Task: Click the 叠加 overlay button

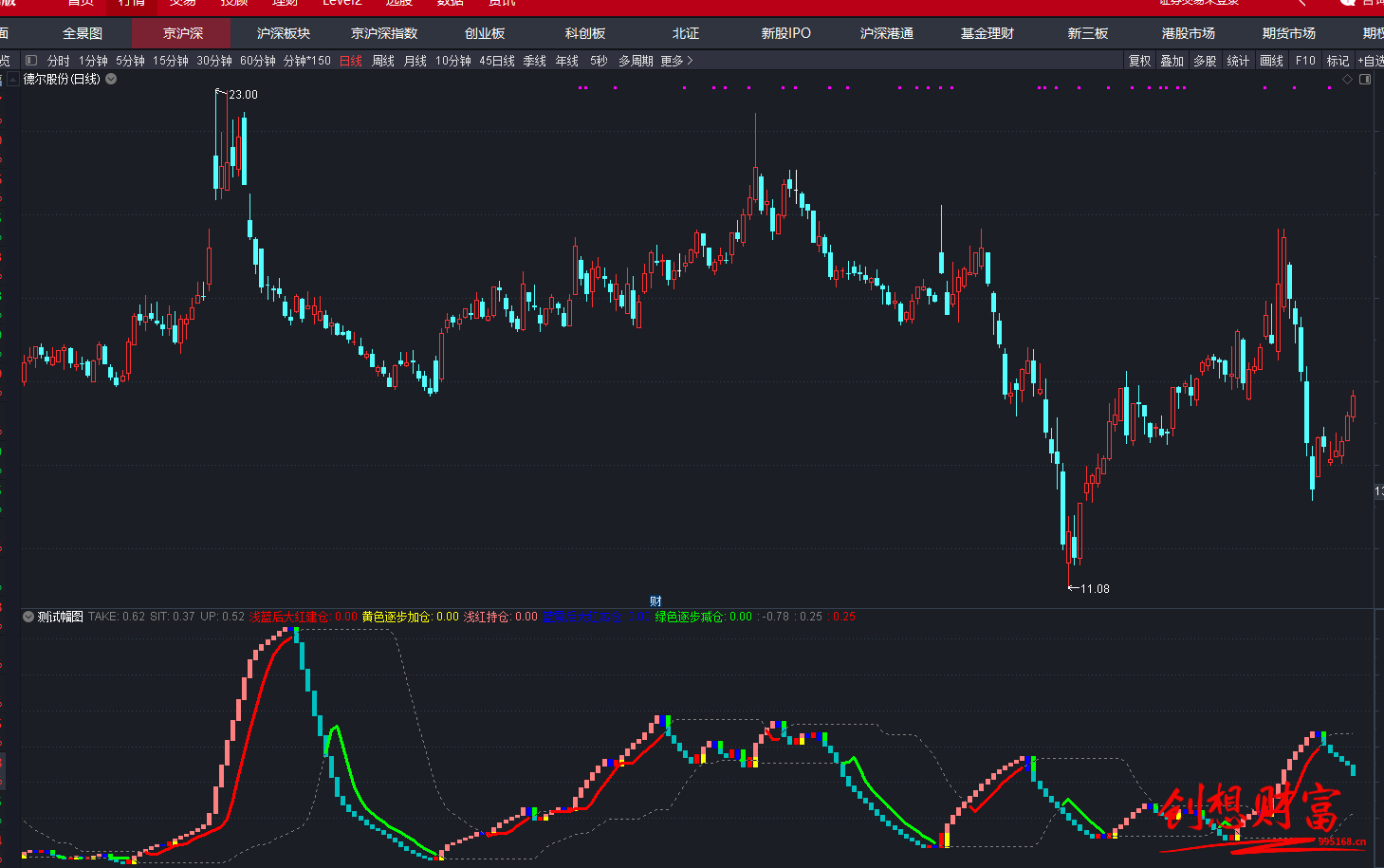Action: 1172,61
